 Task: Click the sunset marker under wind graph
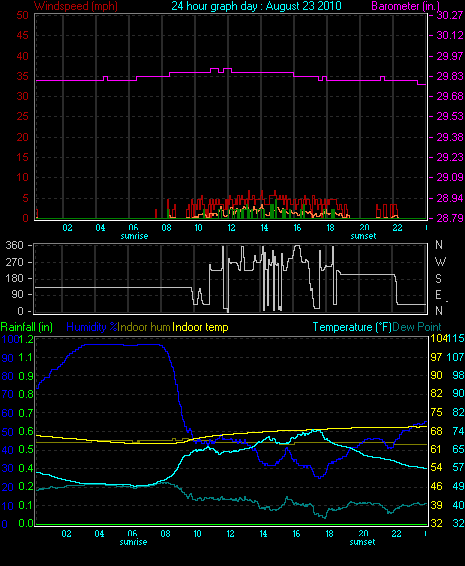coord(363,236)
